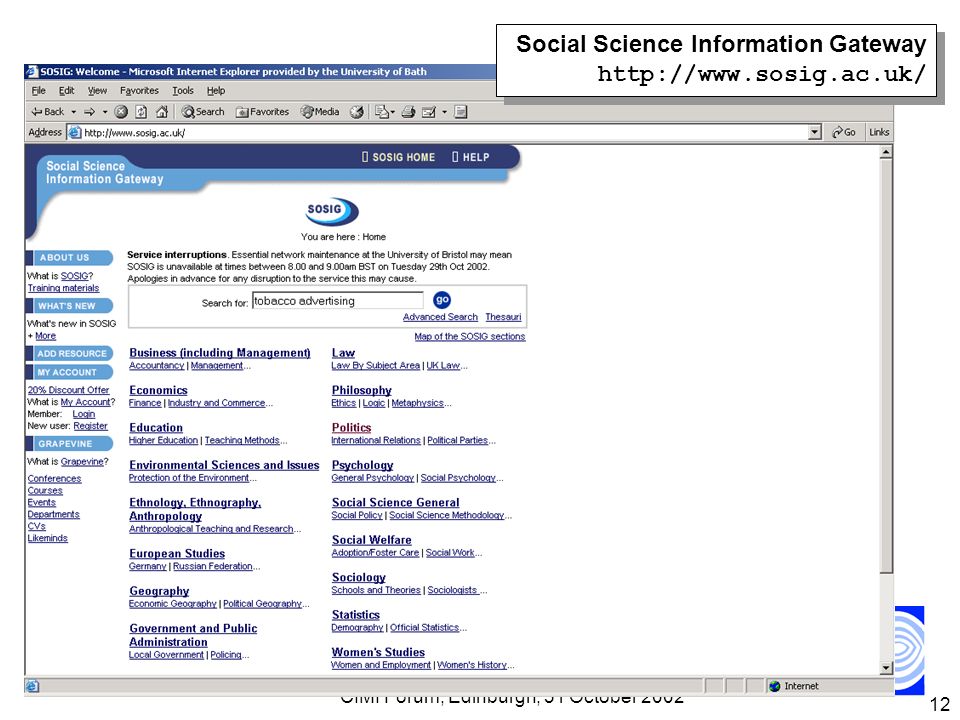Click the vertical scrollbar down arrow
960x720 pixels.
(885, 668)
